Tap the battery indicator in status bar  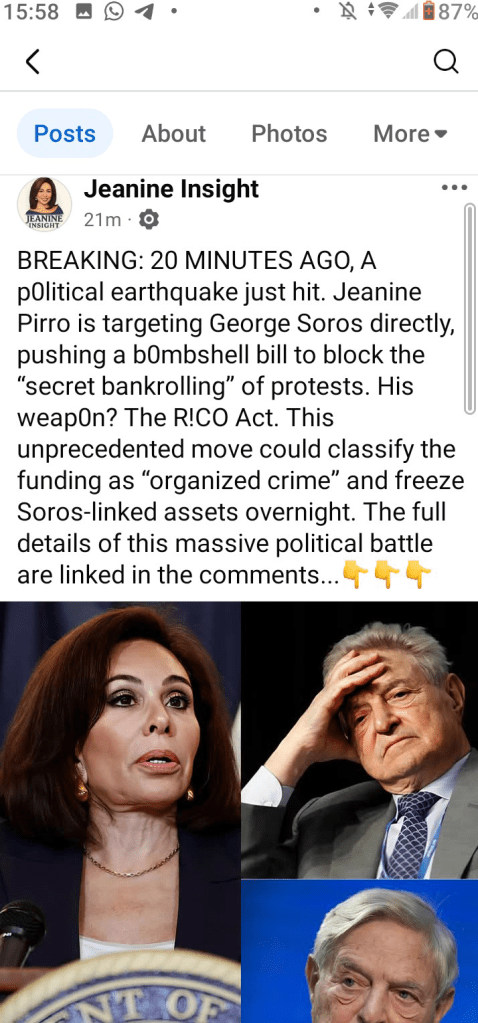pos(428,12)
